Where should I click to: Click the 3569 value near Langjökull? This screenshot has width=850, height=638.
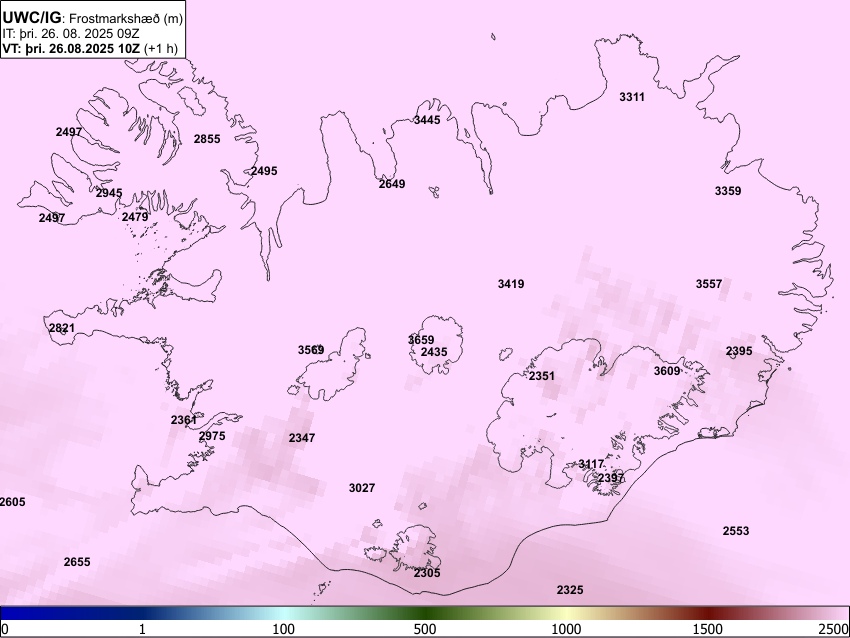point(311,350)
